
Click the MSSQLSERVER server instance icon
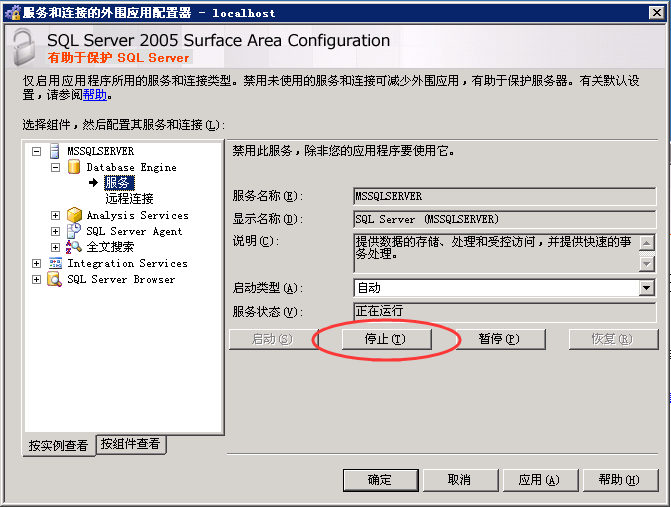click(x=54, y=151)
